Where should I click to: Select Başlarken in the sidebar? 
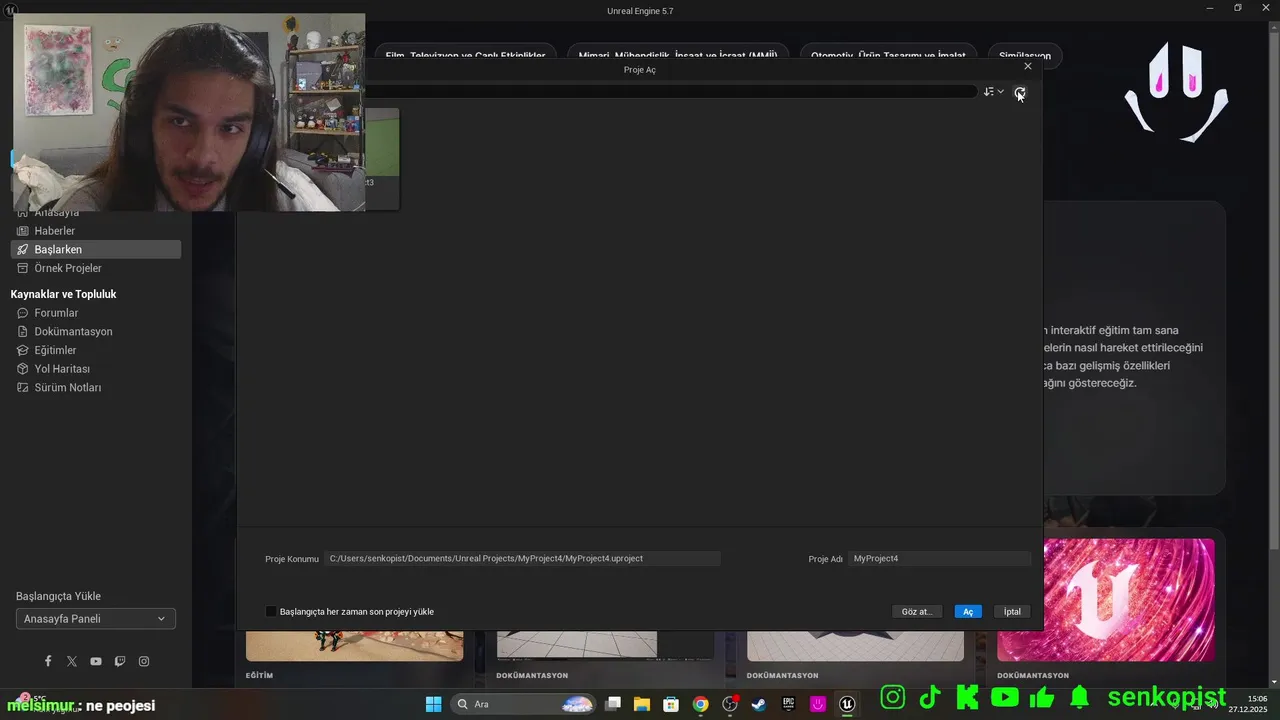click(96, 249)
